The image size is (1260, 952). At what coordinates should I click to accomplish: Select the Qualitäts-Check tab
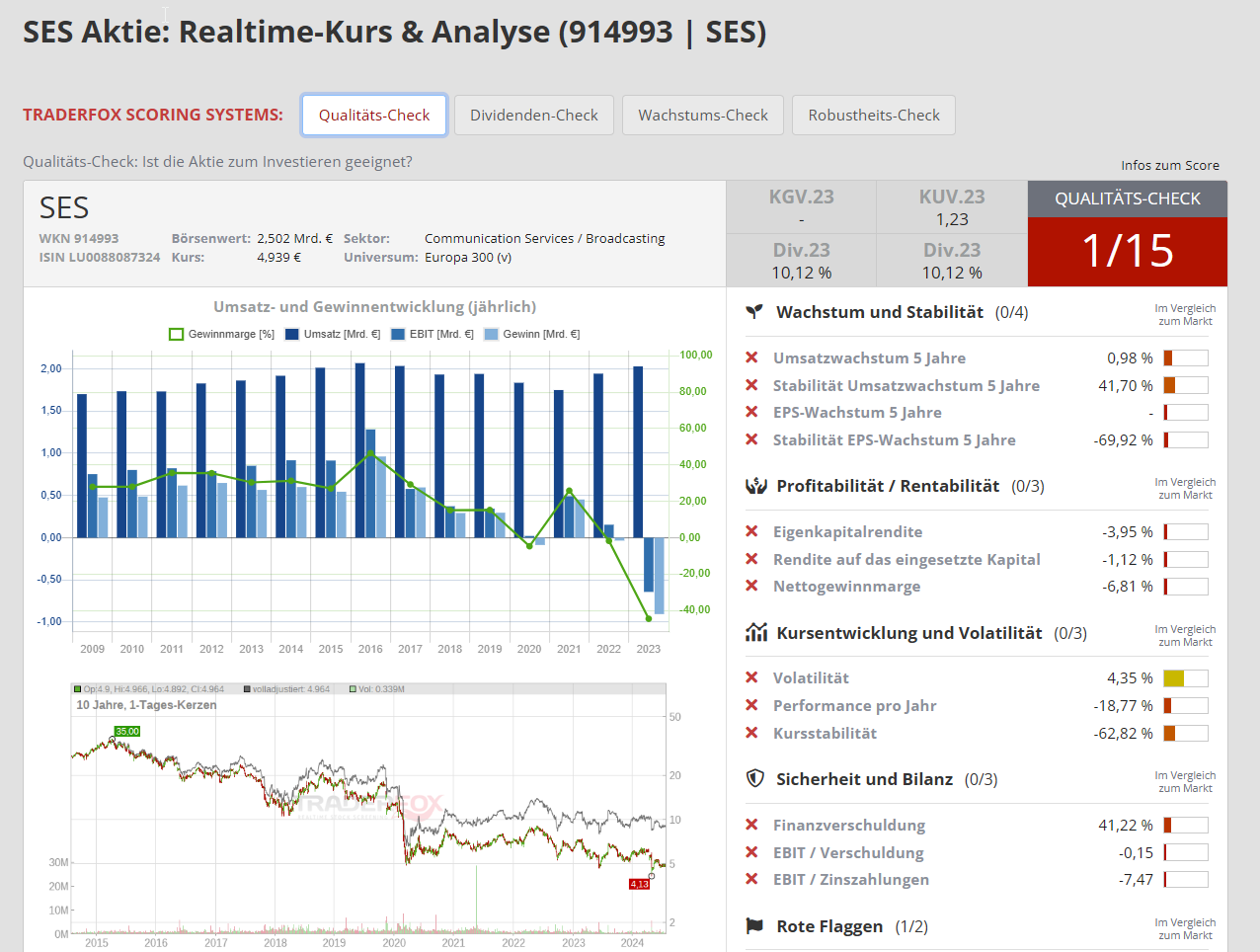point(374,116)
